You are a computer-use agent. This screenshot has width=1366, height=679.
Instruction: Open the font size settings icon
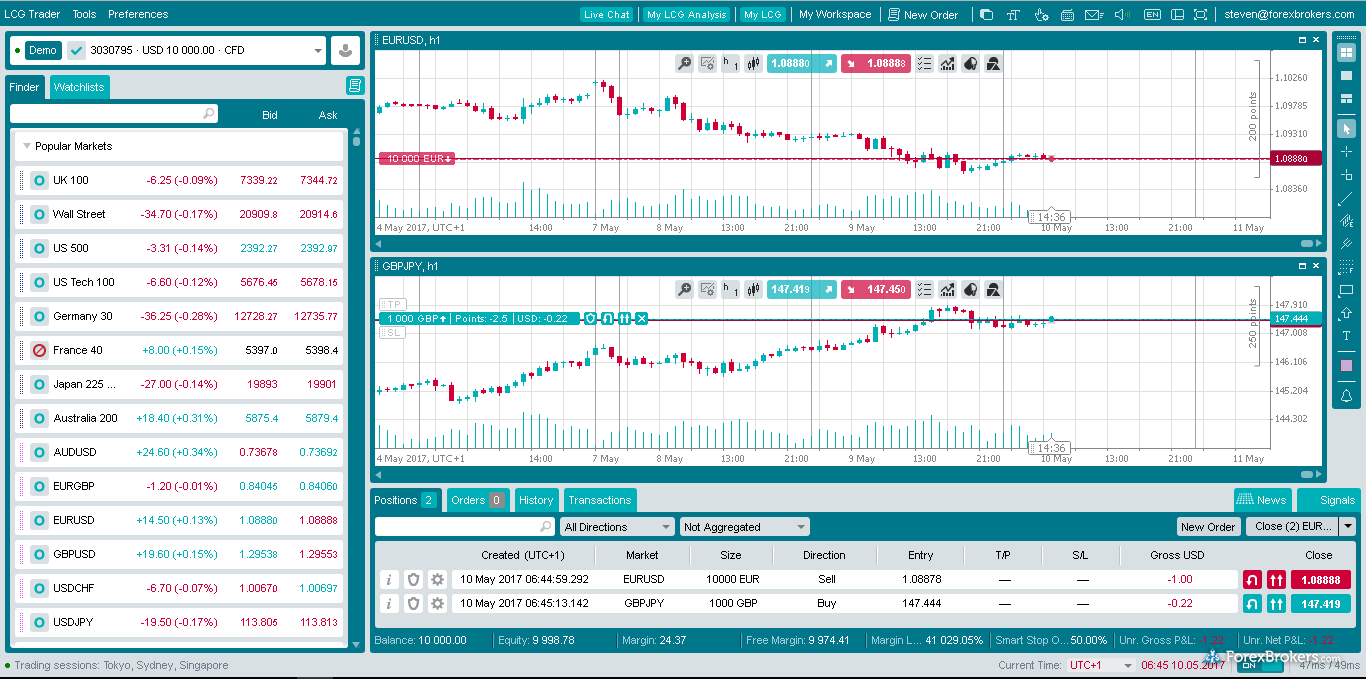[x=1014, y=14]
